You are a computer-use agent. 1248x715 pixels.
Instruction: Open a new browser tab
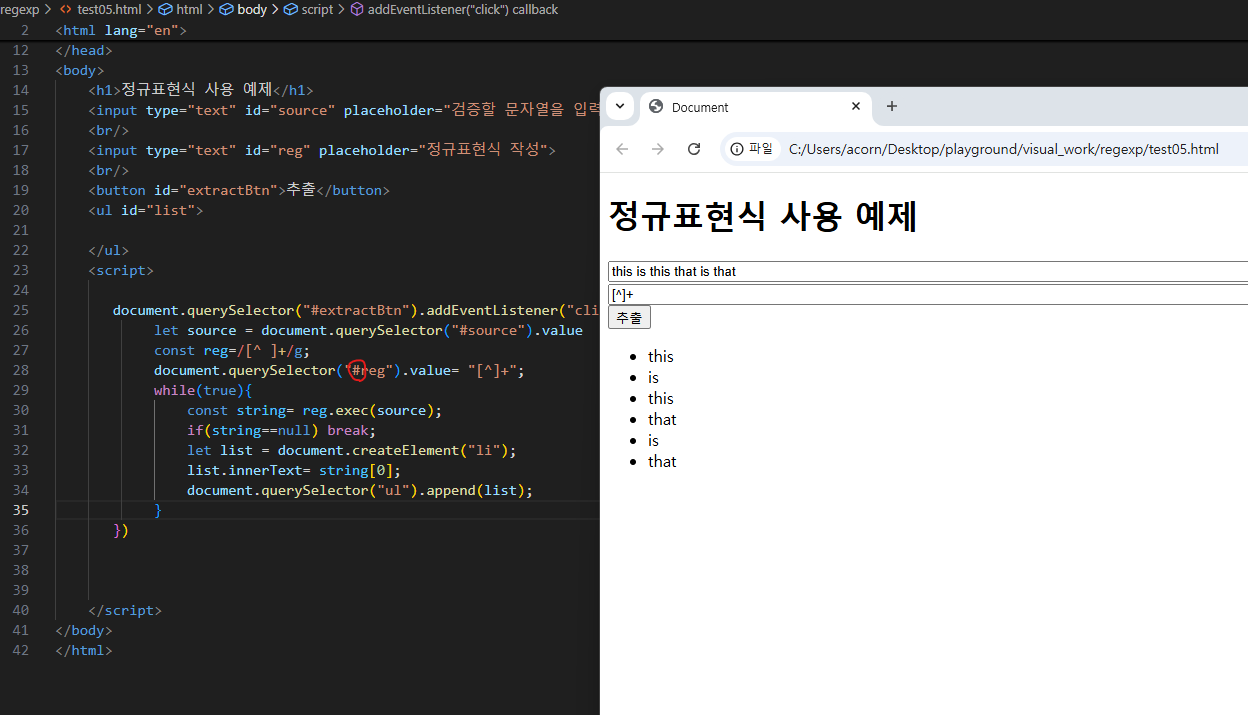[892, 106]
